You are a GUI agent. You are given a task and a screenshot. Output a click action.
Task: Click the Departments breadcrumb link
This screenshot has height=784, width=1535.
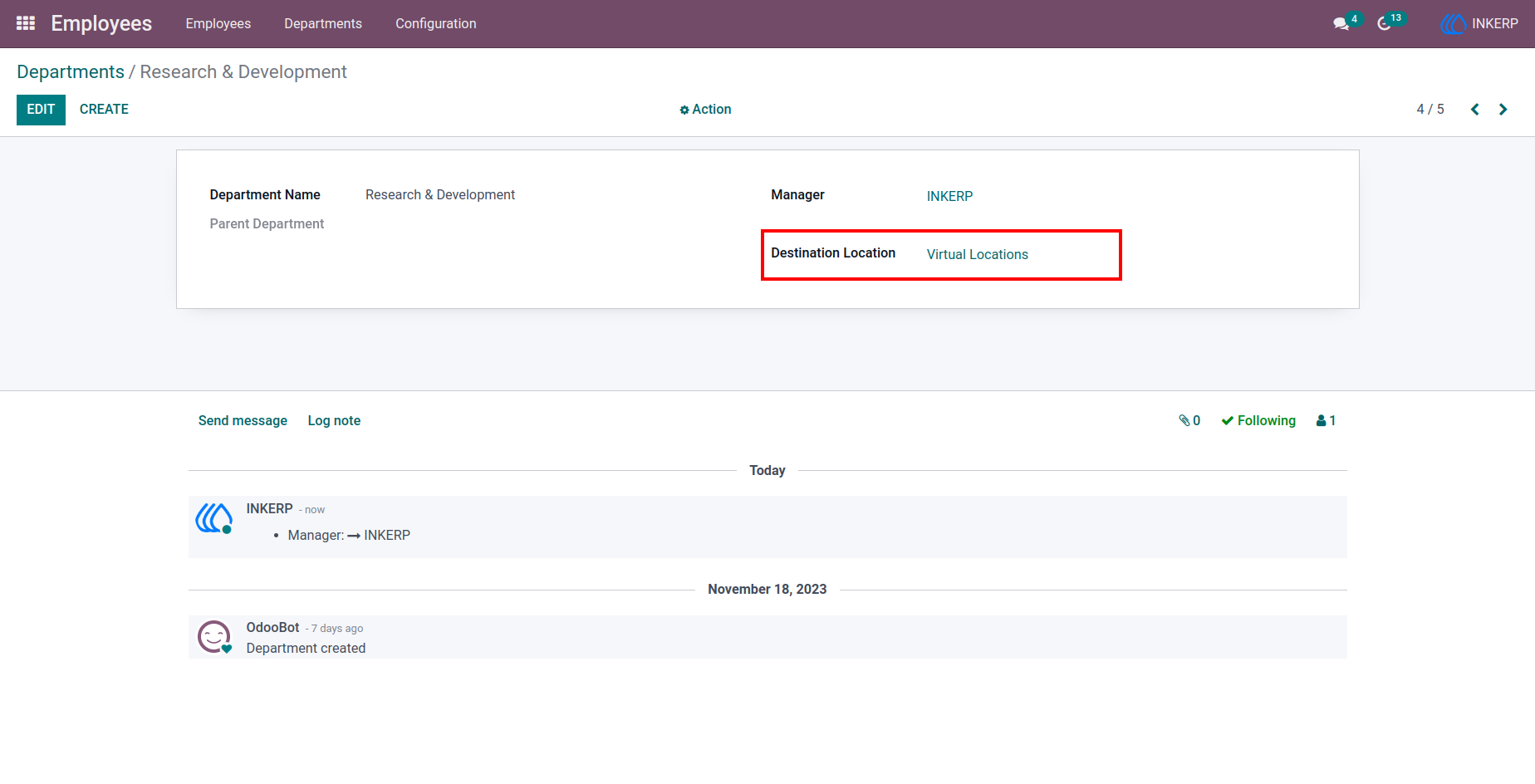point(71,72)
